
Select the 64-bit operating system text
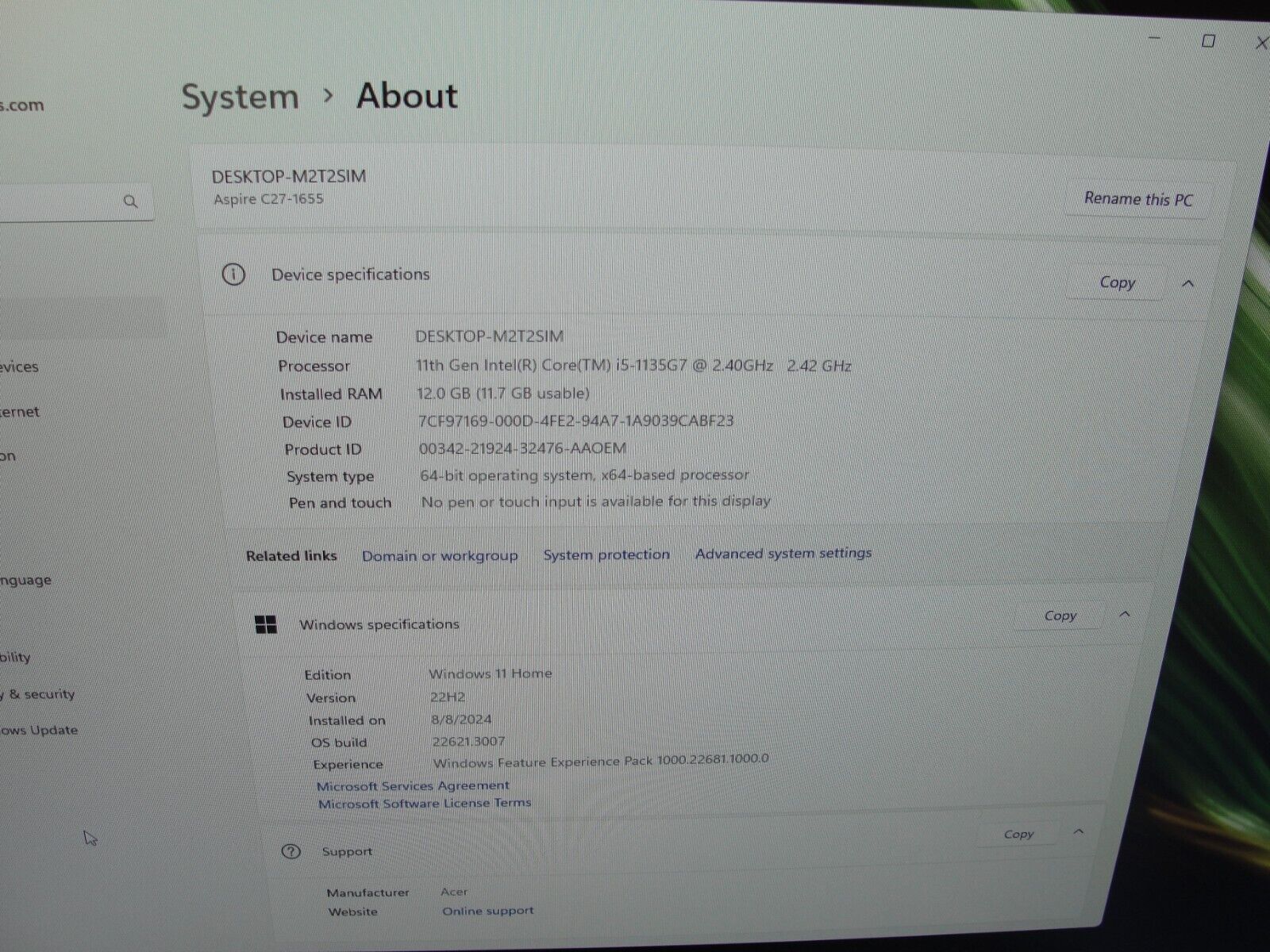click(584, 475)
